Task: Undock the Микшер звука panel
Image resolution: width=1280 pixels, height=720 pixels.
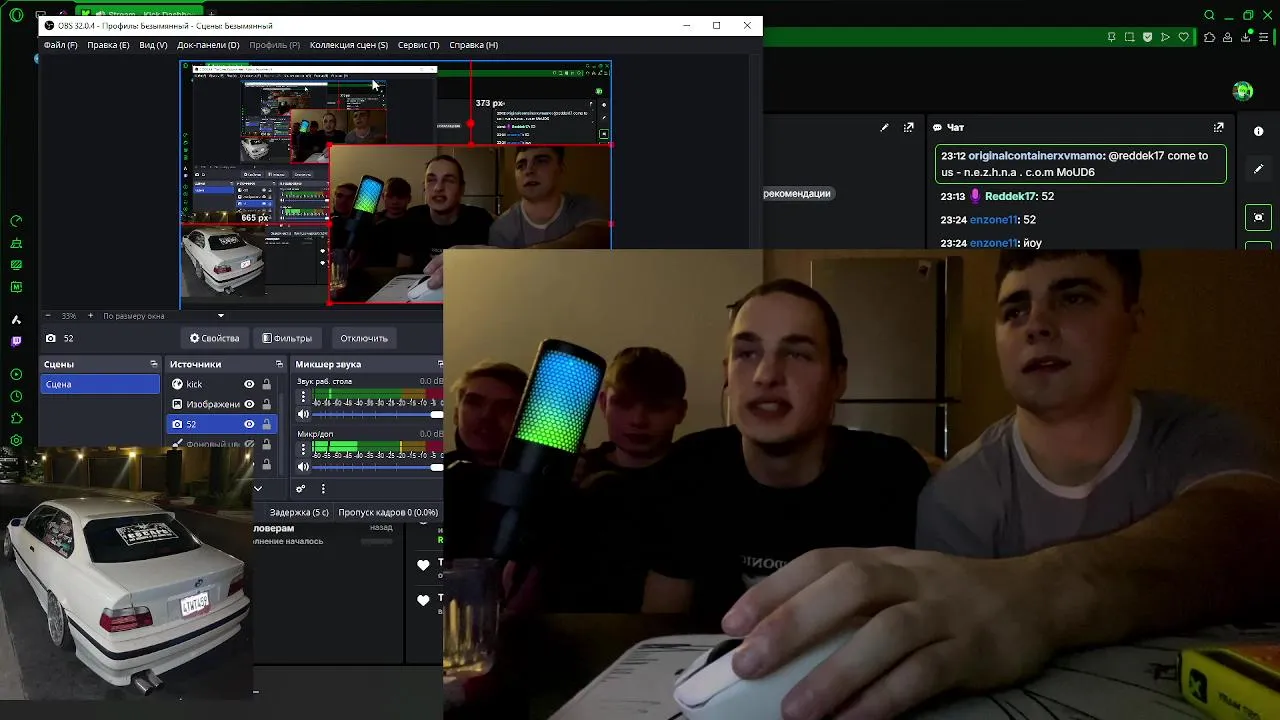Action: coord(440,364)
